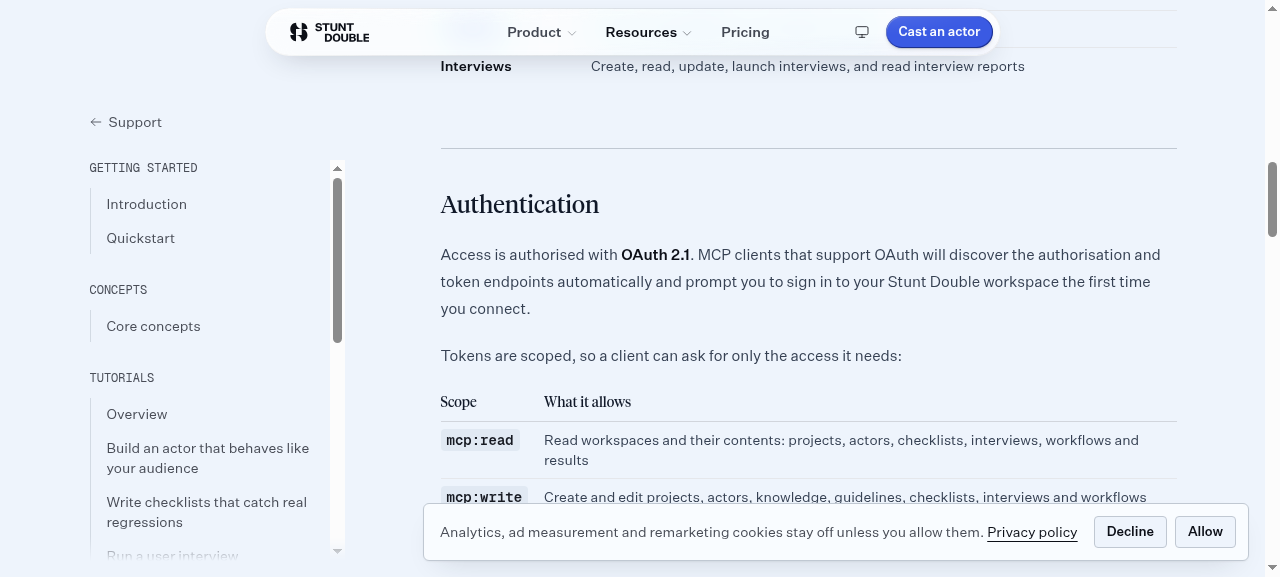Click the Authentication heading
Viewport: 1280px width, 577px height.
click(x=520, y=204)
